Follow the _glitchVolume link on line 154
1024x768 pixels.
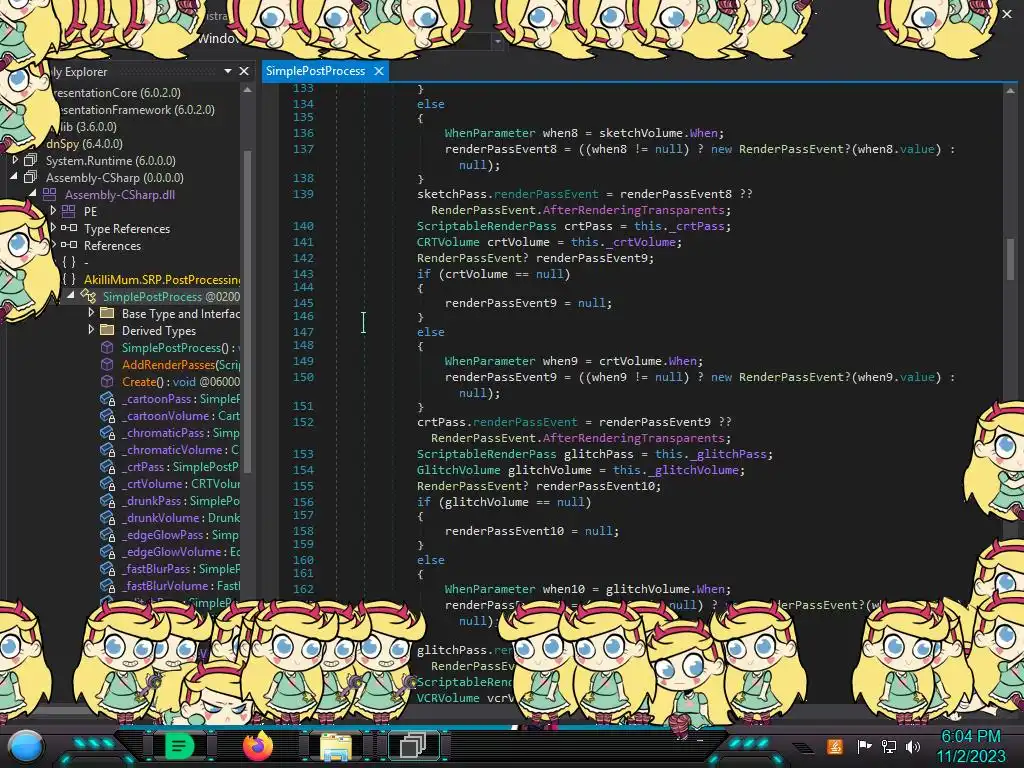coord(693,470)
